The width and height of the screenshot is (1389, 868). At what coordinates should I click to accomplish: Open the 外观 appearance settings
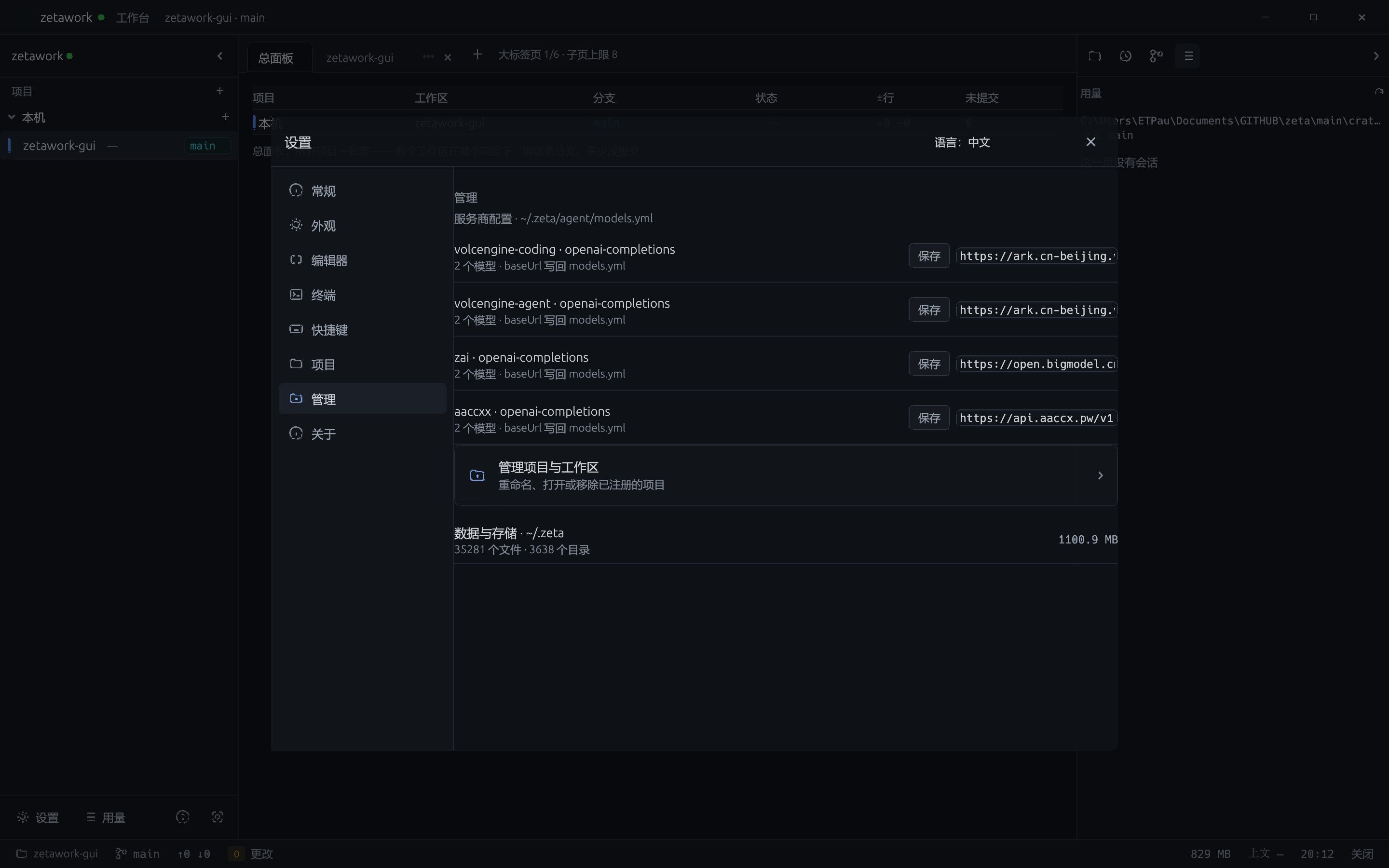click(x=362, y=226)
